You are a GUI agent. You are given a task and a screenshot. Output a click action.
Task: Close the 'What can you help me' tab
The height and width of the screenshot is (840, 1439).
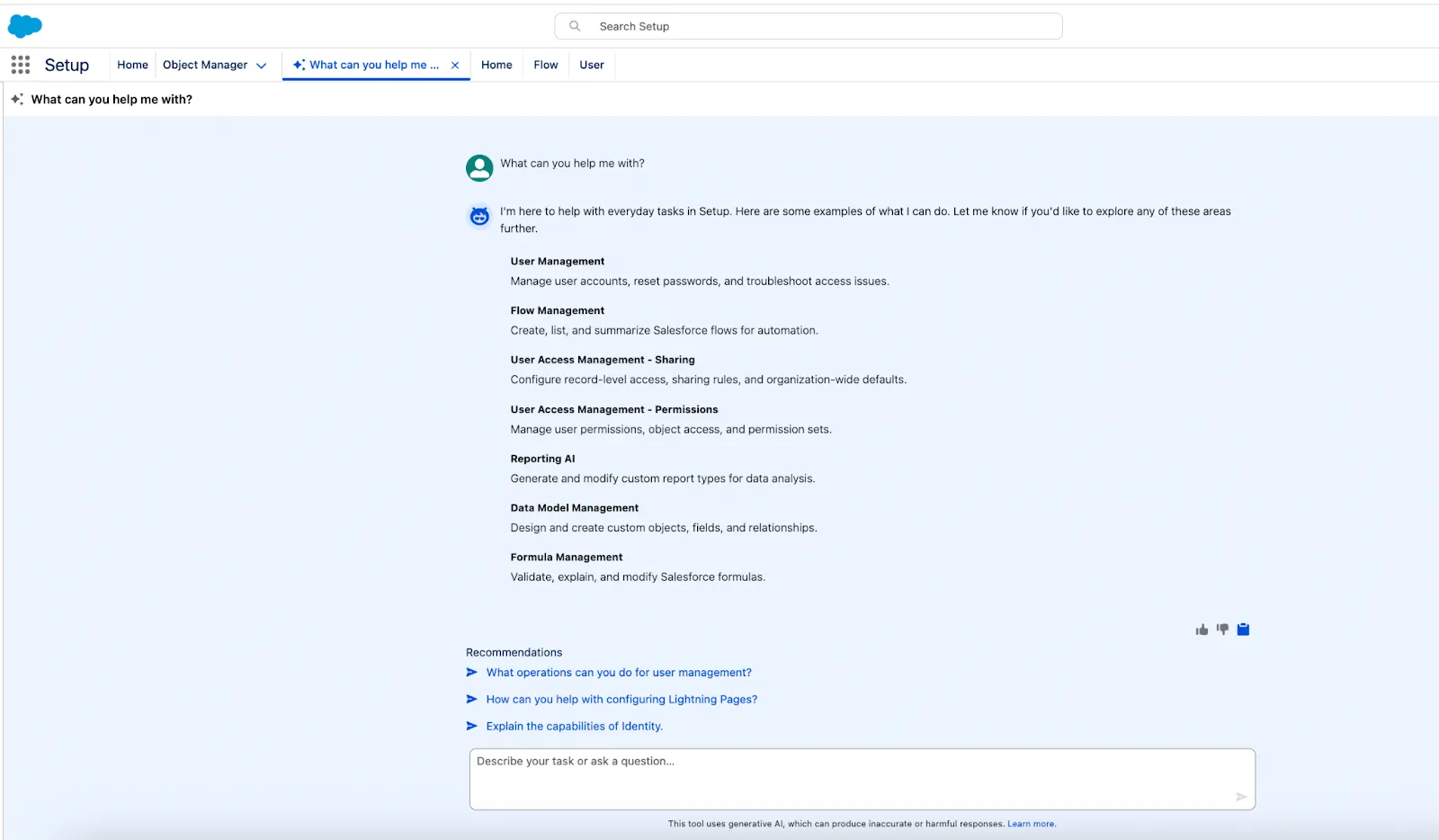click(455, 65)
